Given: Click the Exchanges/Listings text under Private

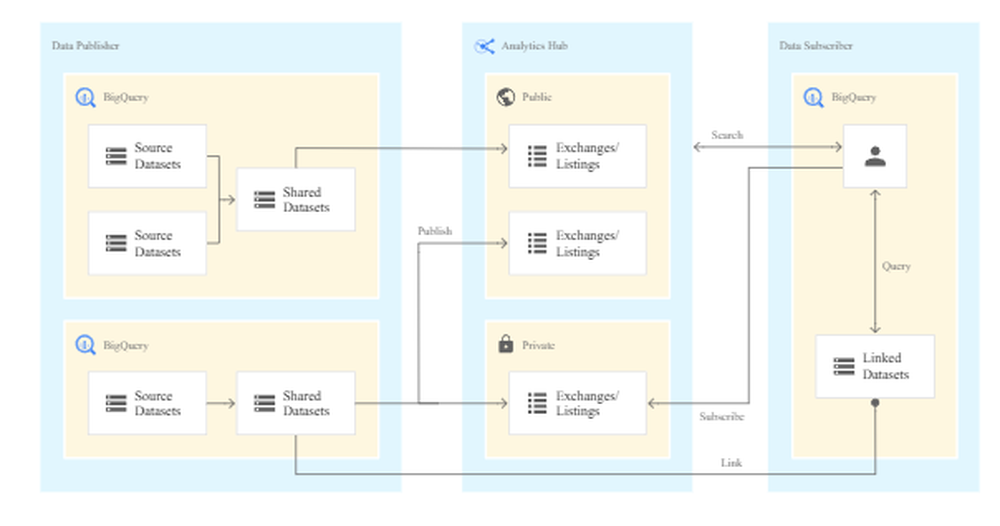Looking at the screenshot, I should (x=587, y=403).
